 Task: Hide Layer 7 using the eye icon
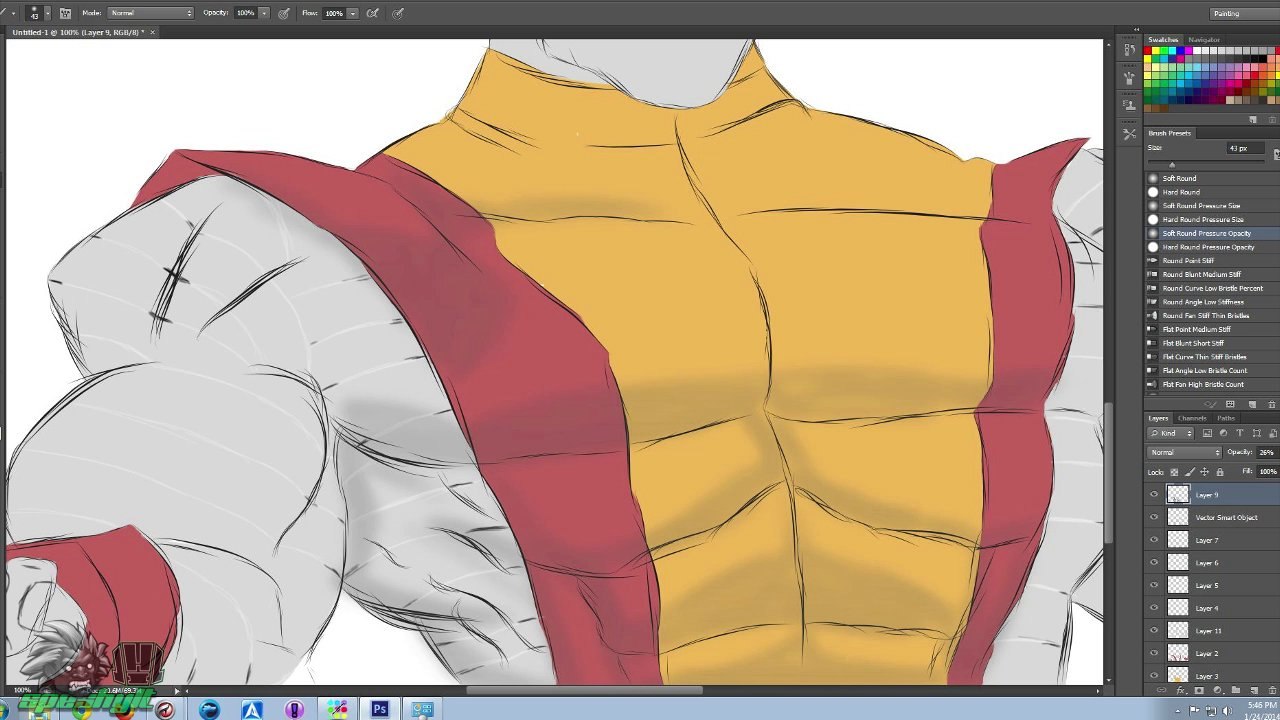click(1154, 540)
